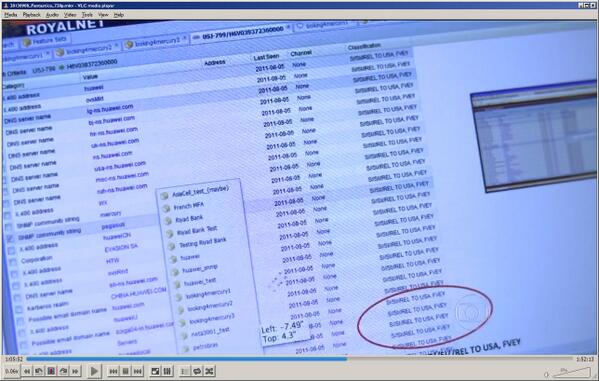Screen dimensions: 599x381
Task: Open the Audio menu
Action: point(52,15)
